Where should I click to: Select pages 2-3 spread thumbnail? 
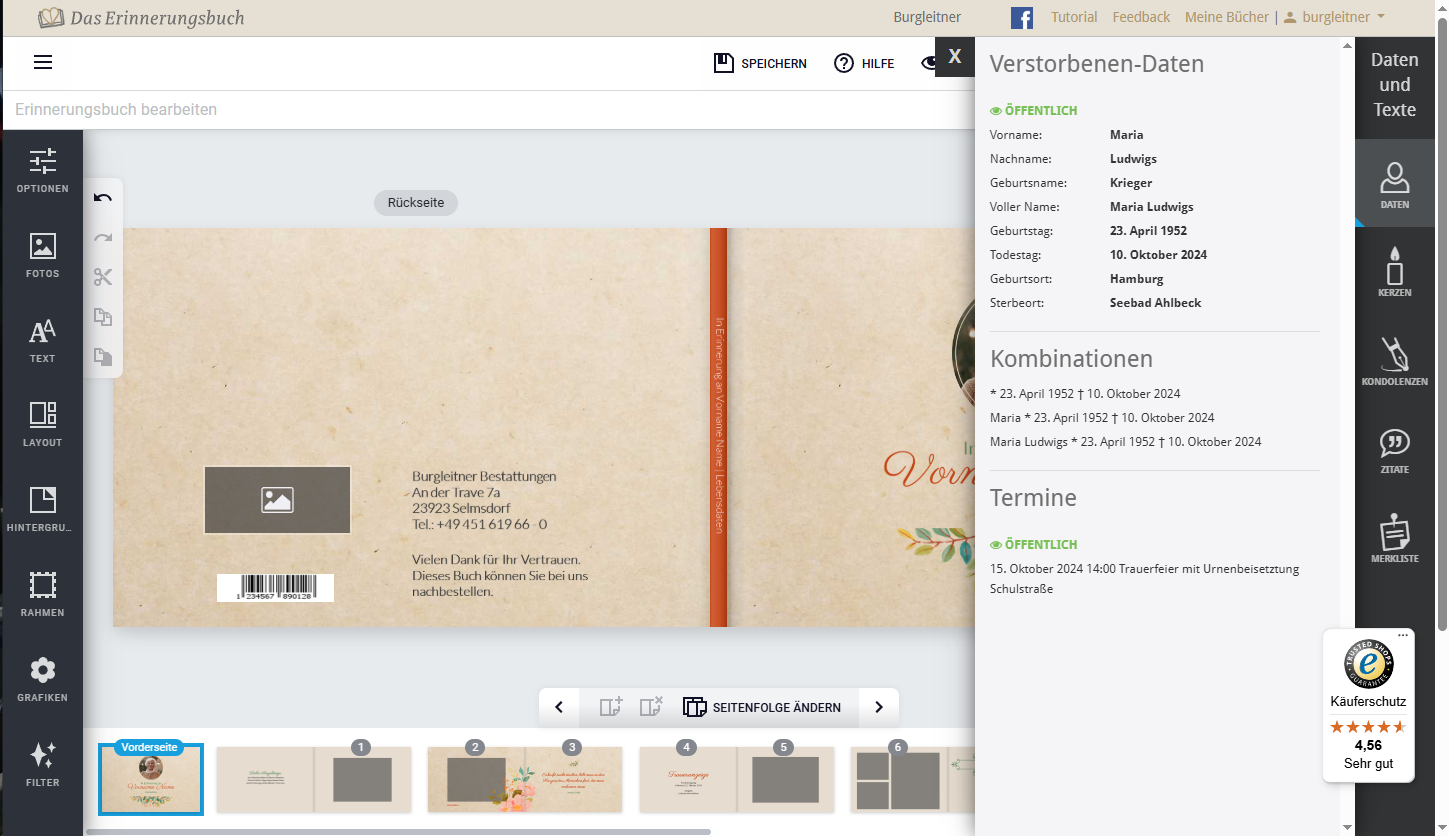[525, 780]
